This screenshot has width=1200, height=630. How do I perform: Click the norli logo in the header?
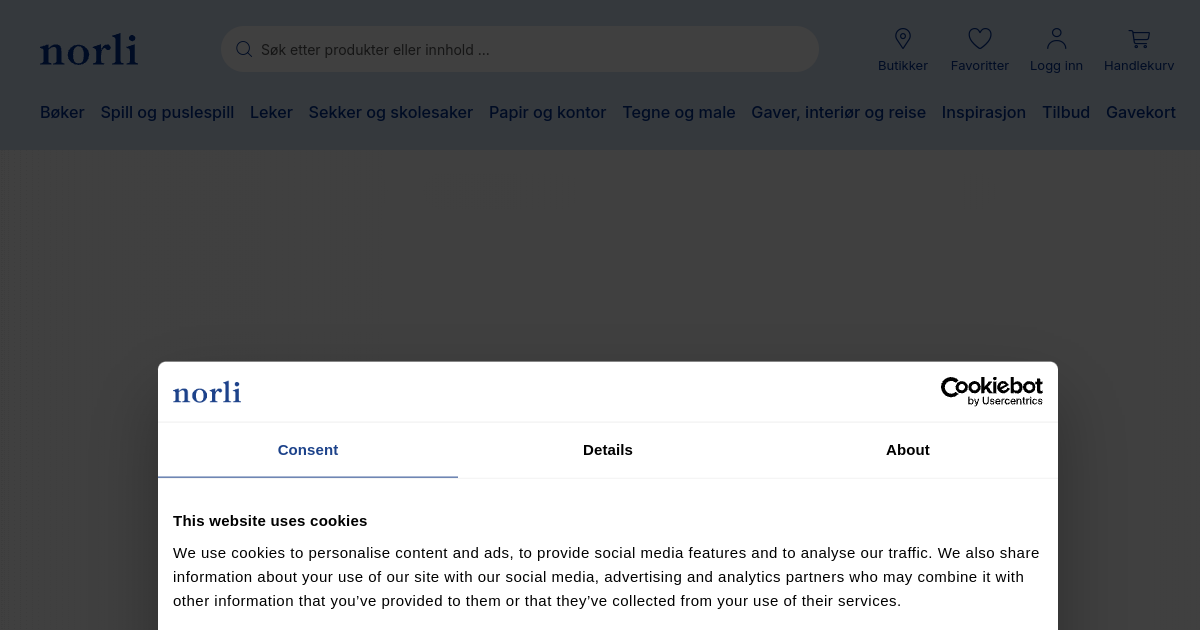tap(89, 49)
